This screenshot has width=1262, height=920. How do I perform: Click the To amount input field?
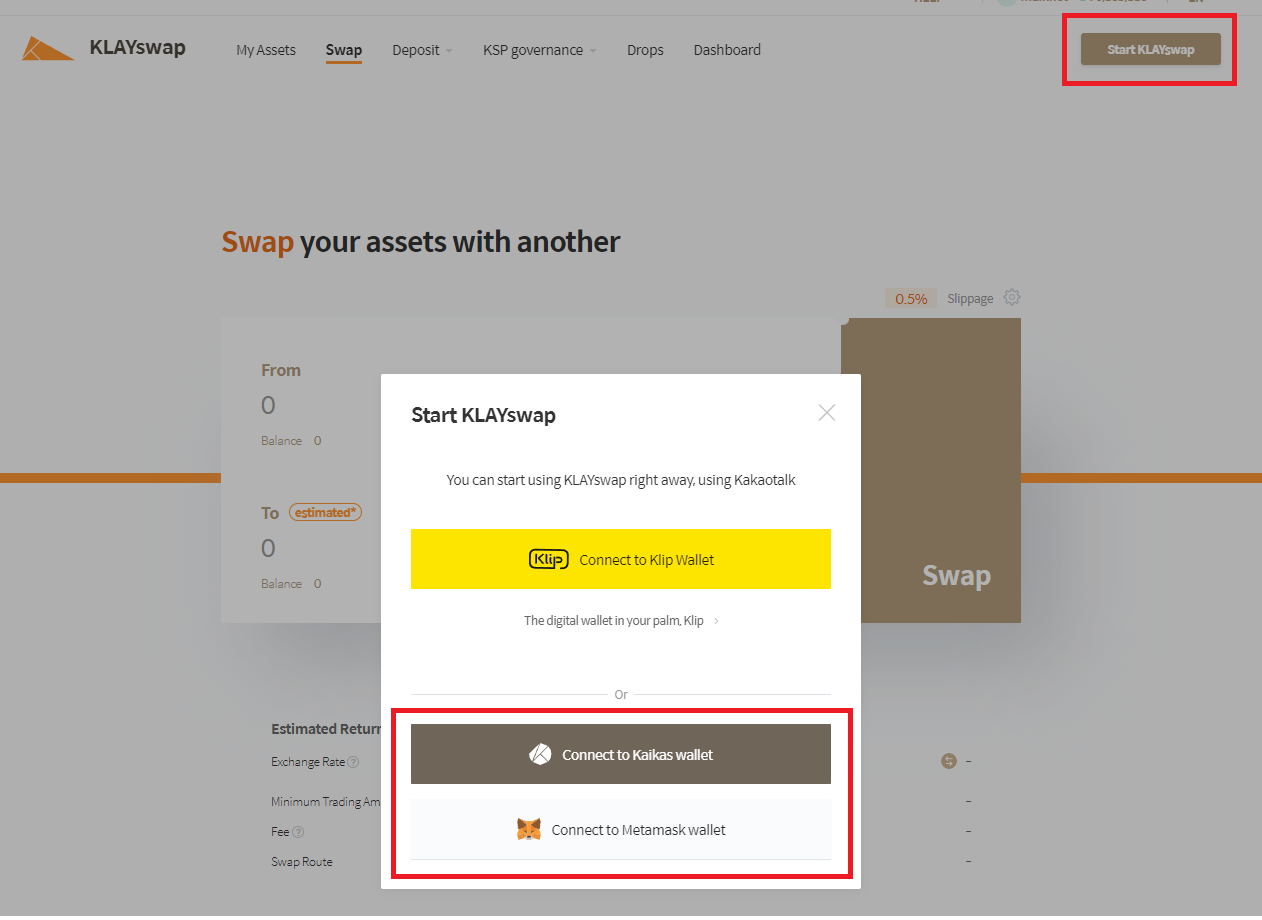[x=268, y=548]
